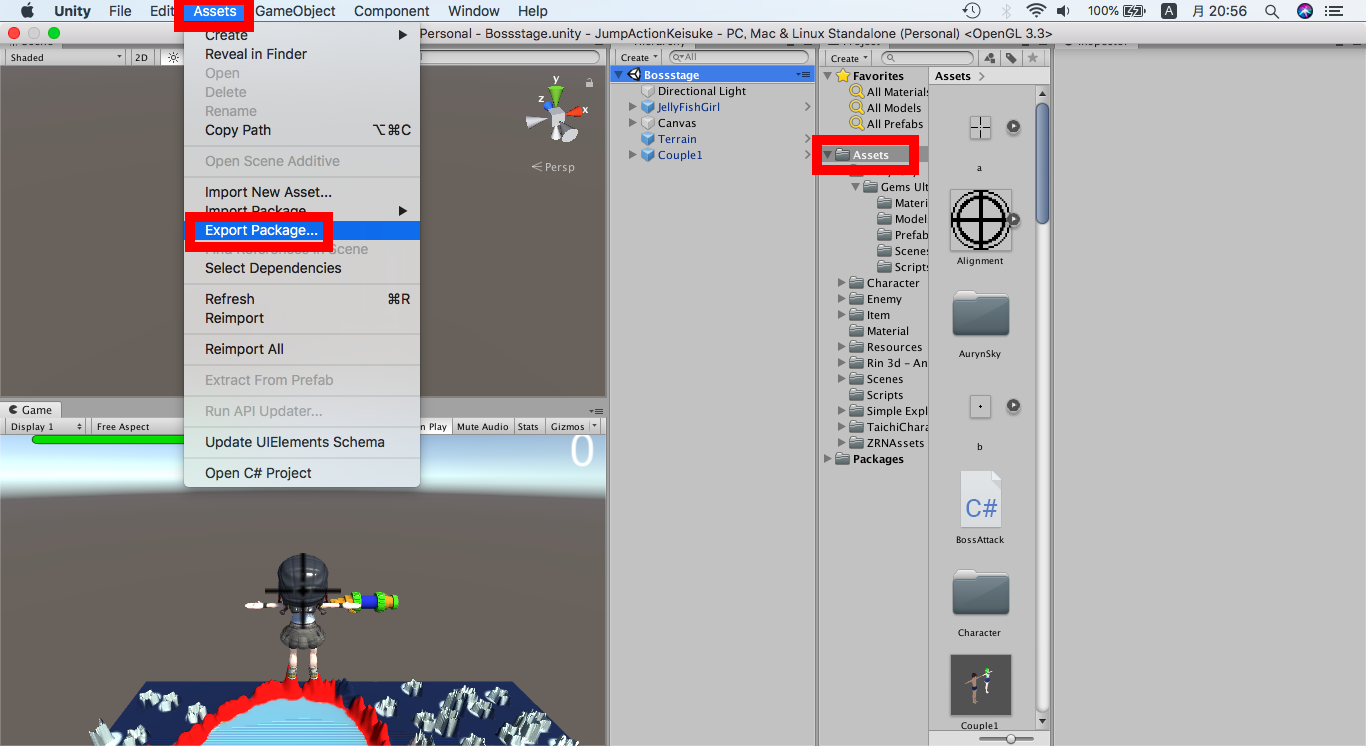
Task: Open the Time Machine status icon
Action: click(971, 11)
